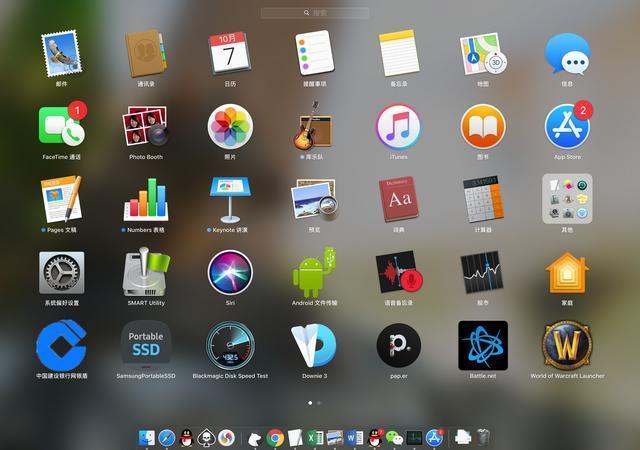Open the documents stack in Dock
The image size is (640, 450).
pyautogui.click(x=463, y=438)
